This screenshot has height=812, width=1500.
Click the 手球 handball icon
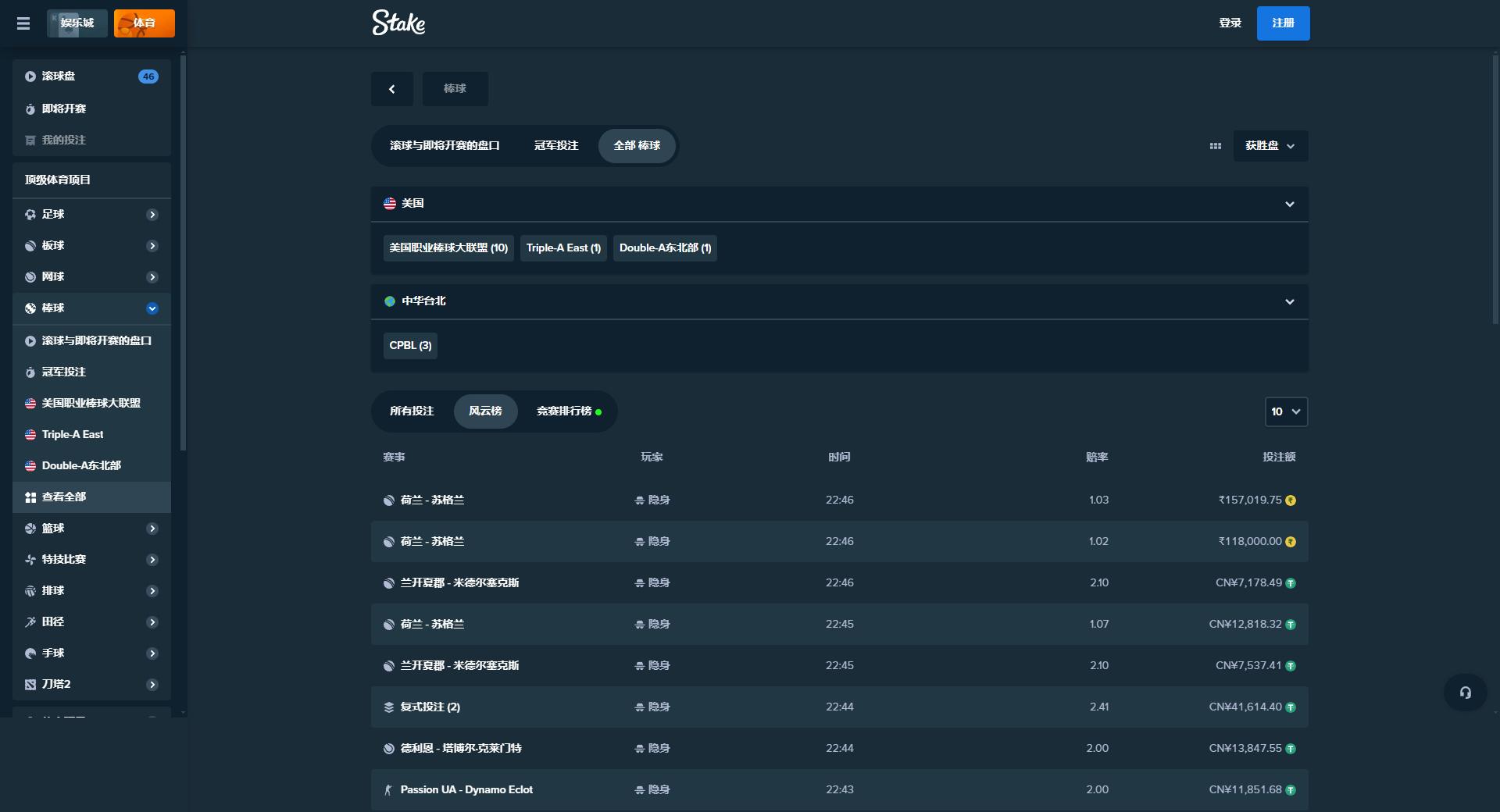30,654
